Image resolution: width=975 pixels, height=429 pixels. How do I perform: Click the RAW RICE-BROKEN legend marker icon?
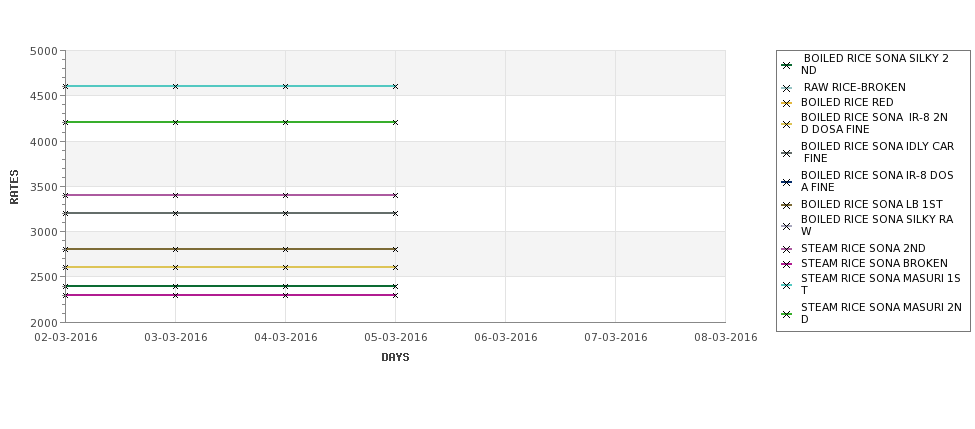(x=787, y=88)
